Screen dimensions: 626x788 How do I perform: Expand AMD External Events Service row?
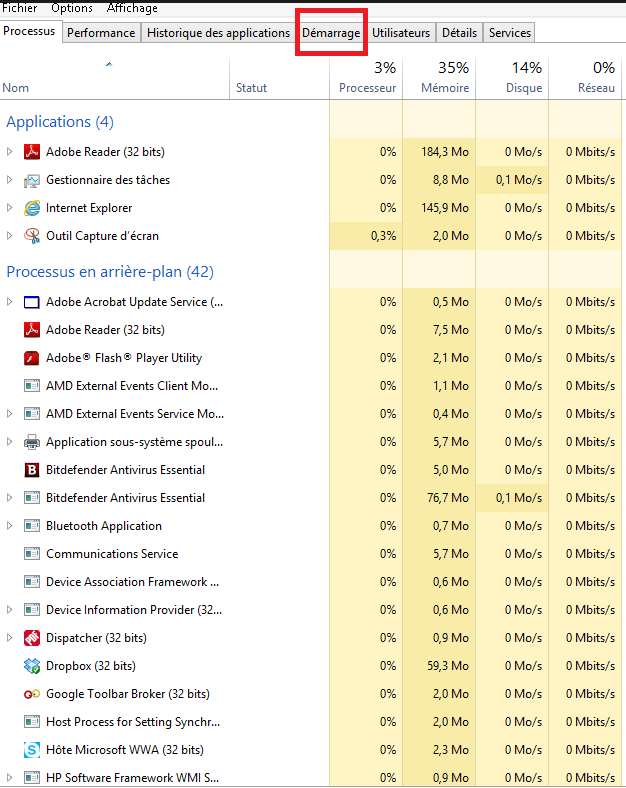coord(9,414)
